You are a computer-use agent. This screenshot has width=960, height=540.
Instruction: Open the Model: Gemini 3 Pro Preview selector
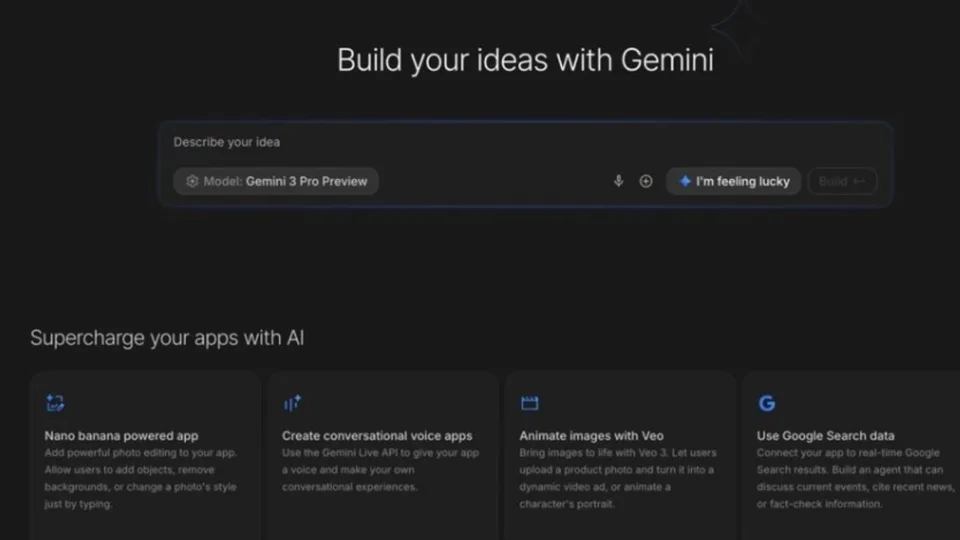tap(276, 181)
